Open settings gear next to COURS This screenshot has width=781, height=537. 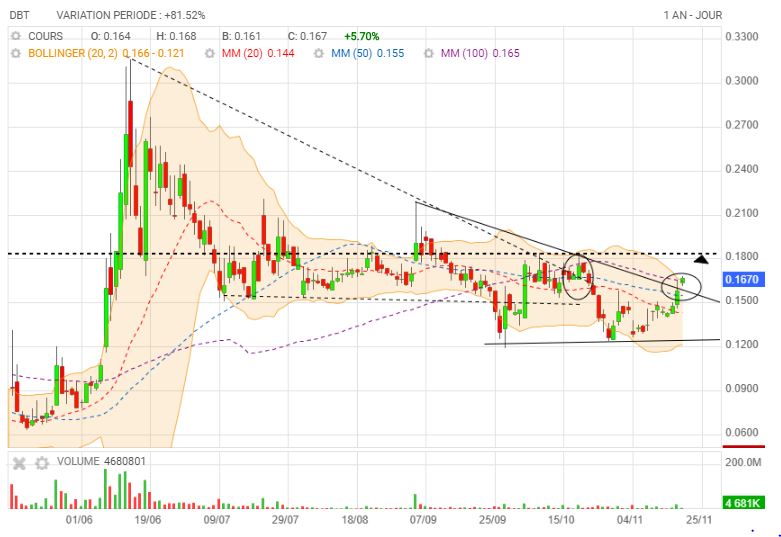click(x=16, y=36)
